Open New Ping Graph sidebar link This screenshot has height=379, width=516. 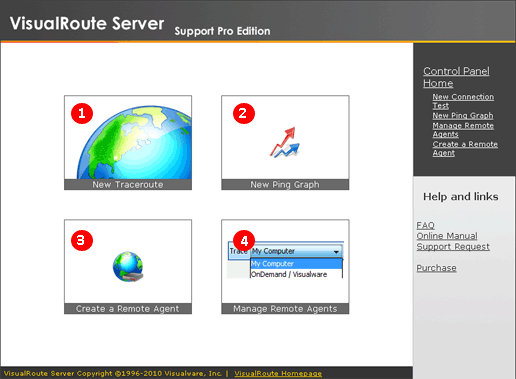click(463, 115)
